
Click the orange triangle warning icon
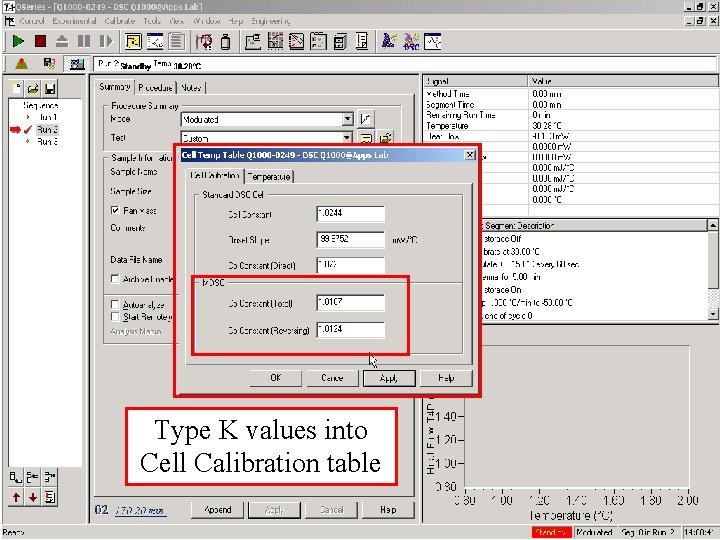pos(22,64)
